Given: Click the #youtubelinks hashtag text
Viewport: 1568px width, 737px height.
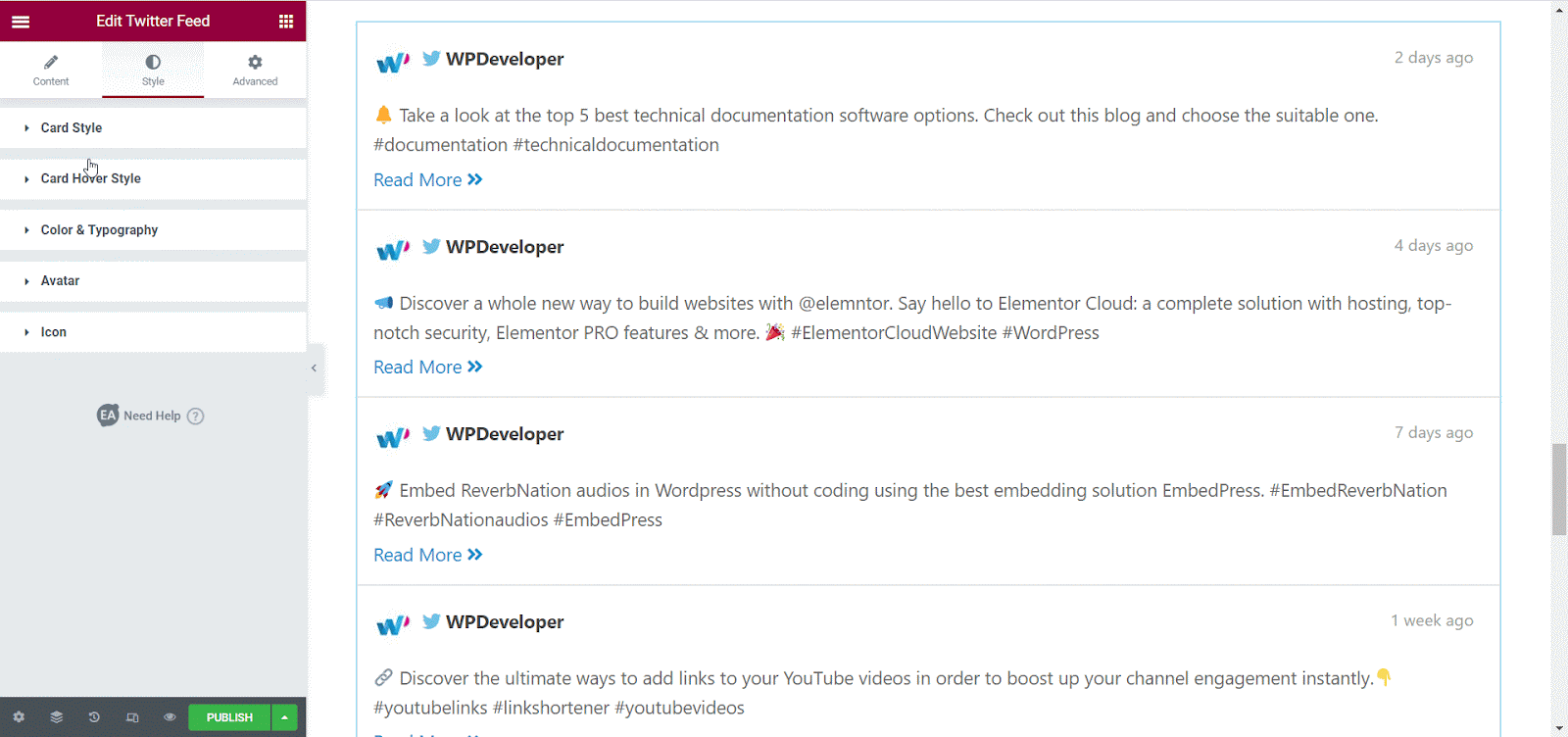Looking at the screenshot, I should pos(430,709).
